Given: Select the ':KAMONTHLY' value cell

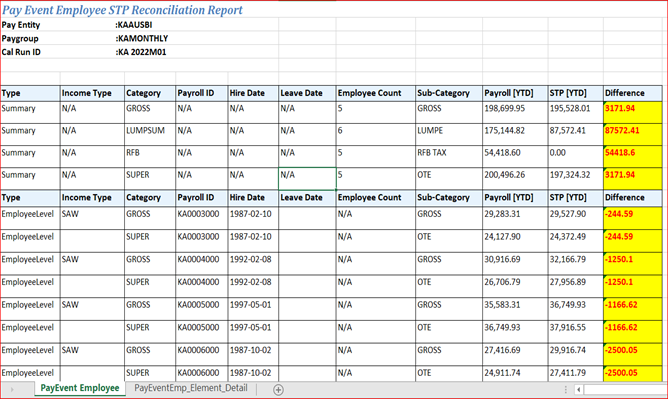Looking at the screenshot, I should pos(142,38).
